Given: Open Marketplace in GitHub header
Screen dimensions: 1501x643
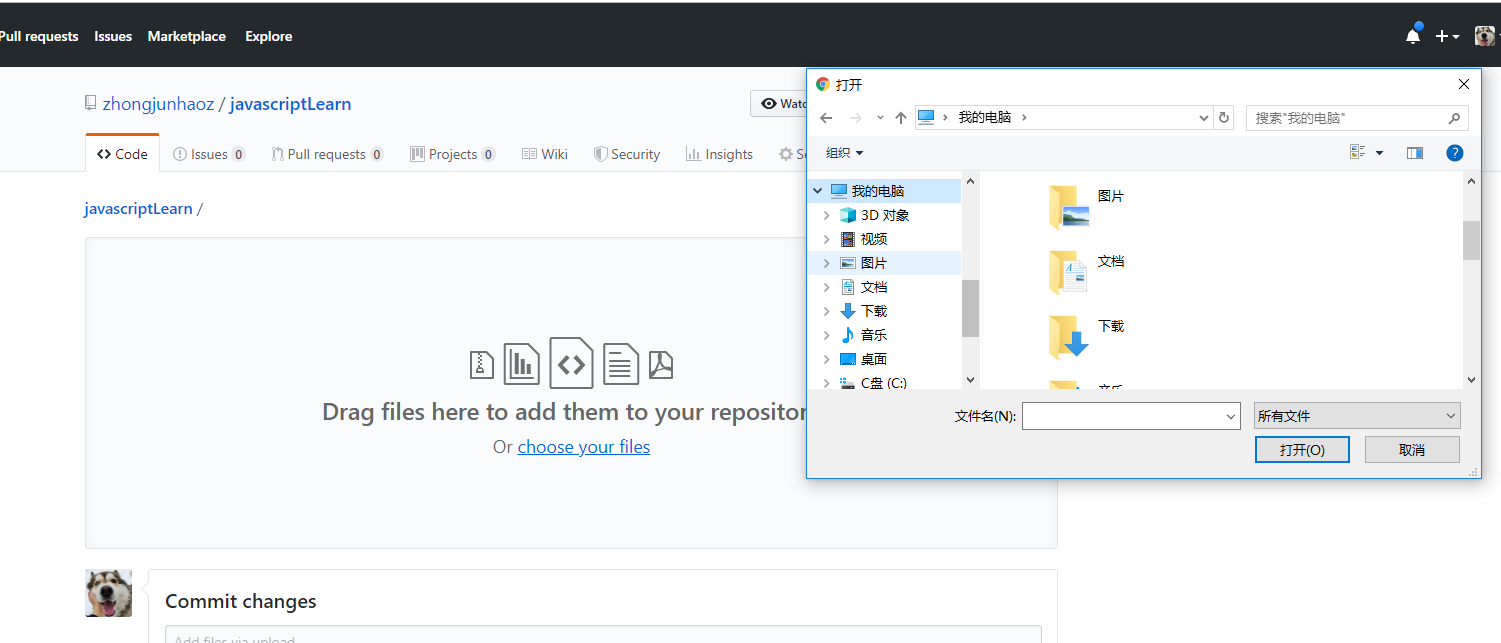Looking at the screenshot, I should (x=187, y=36).
